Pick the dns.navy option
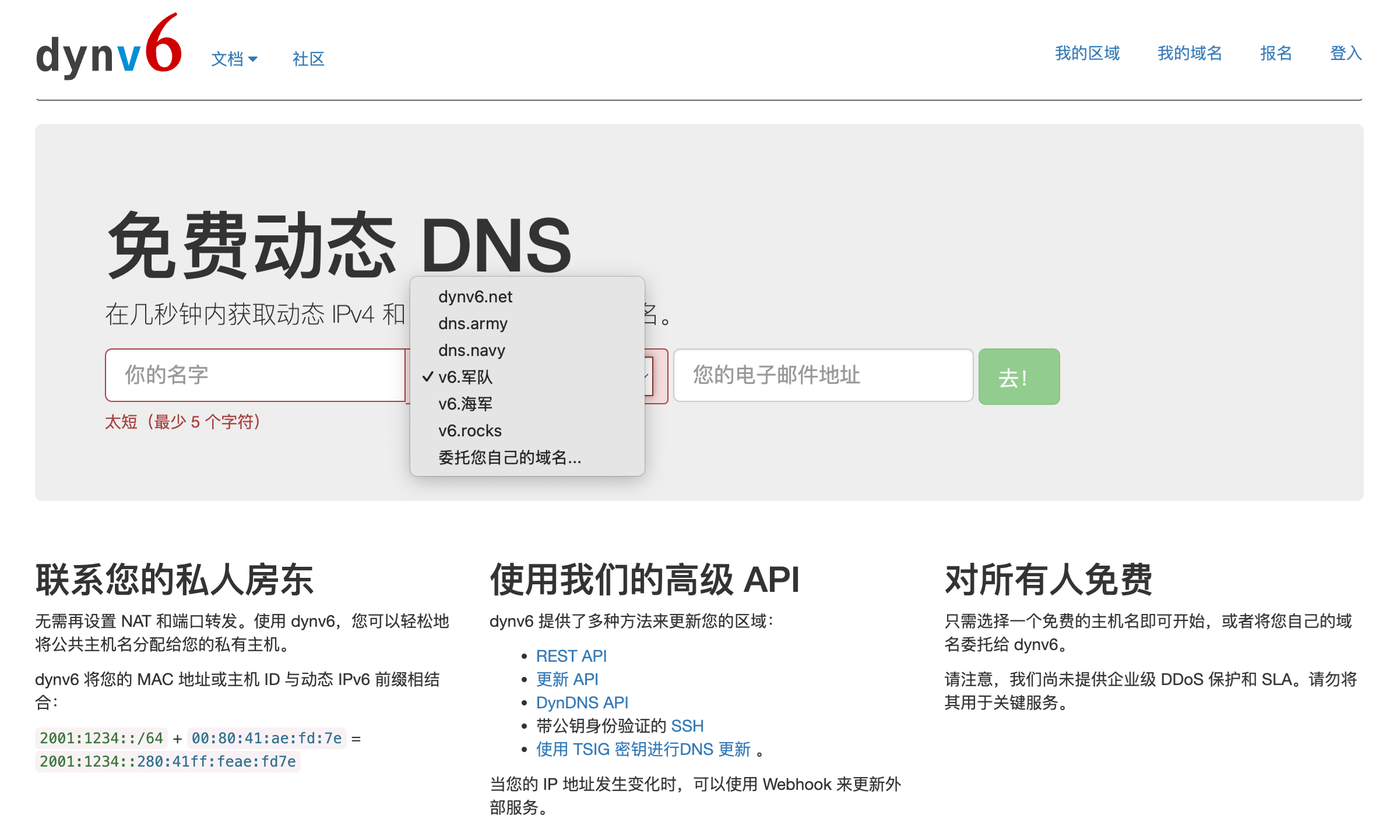The width and height of the screenshot is (1400, 840). [x=527, y=350]
